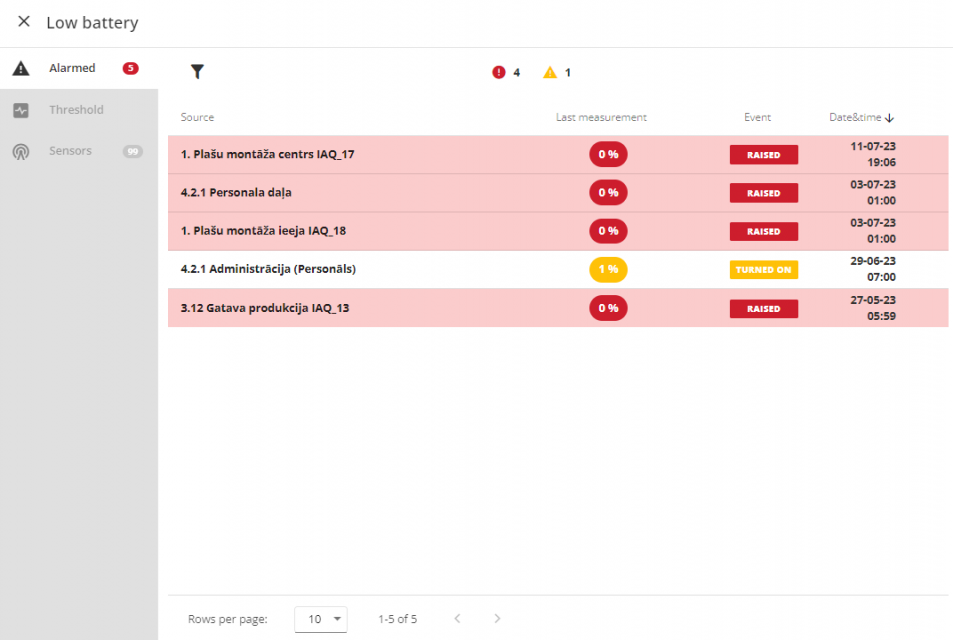Click TURNED ON badge for Administrācija
Screen dimensions: 953x640
(763, 270)
